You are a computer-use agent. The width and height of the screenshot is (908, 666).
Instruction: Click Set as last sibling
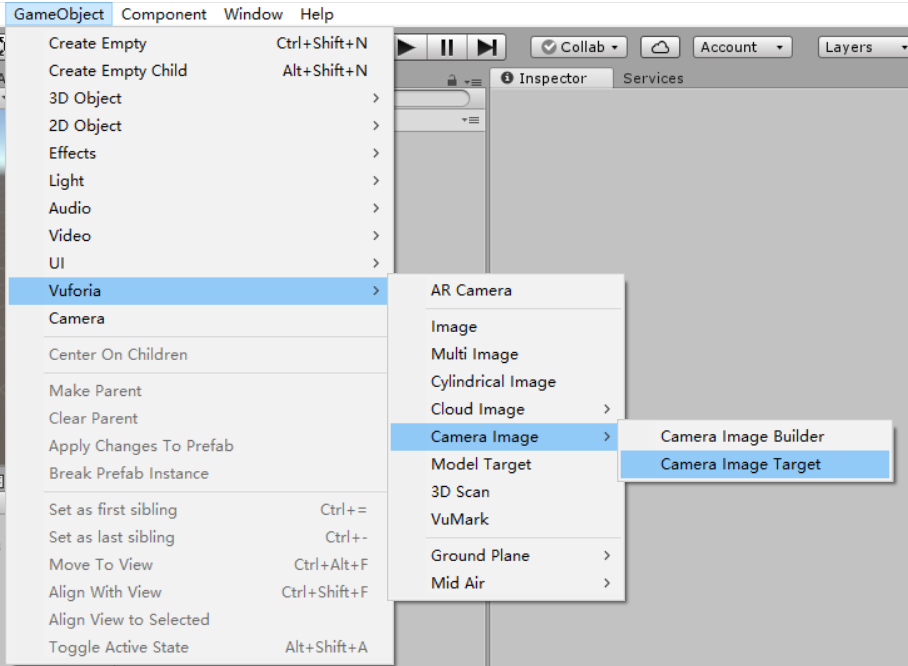coord(198,537)
